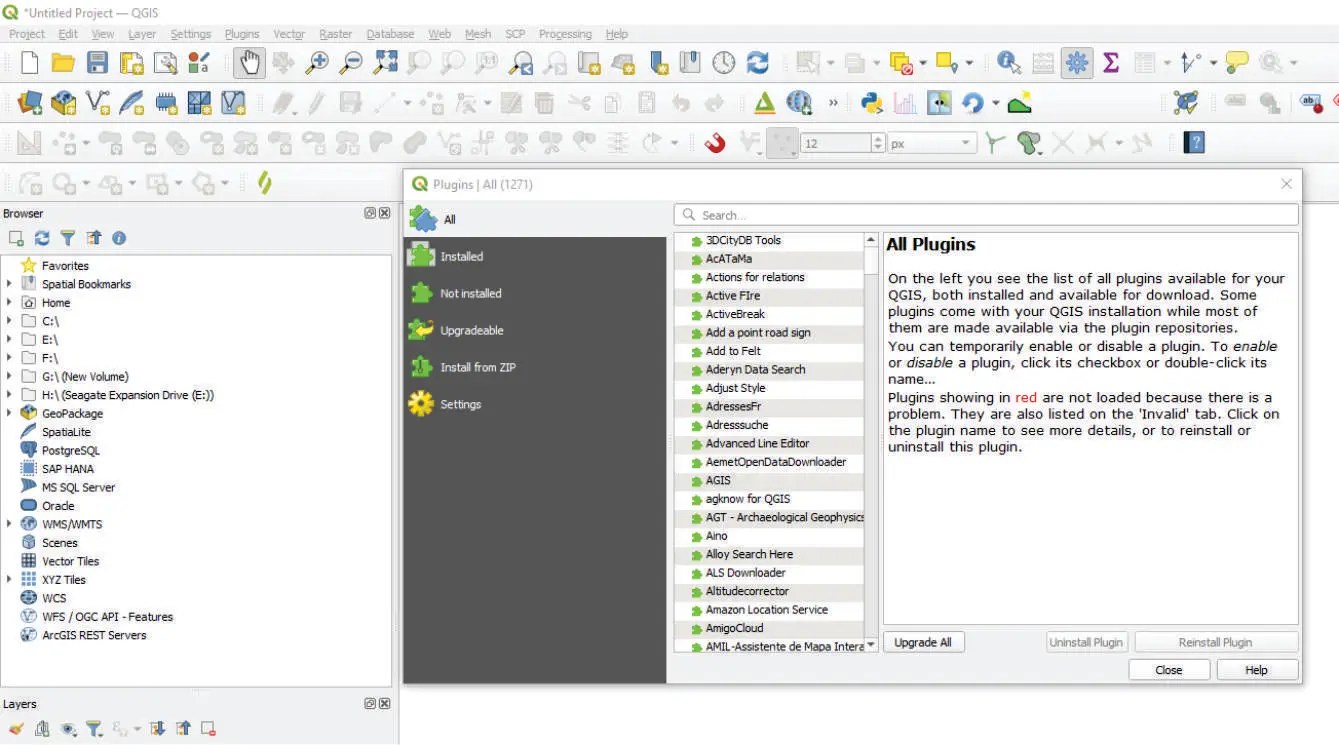Expand the GeoPackage tree node
Screen dimensions: 1339x745
coord(9,413)
